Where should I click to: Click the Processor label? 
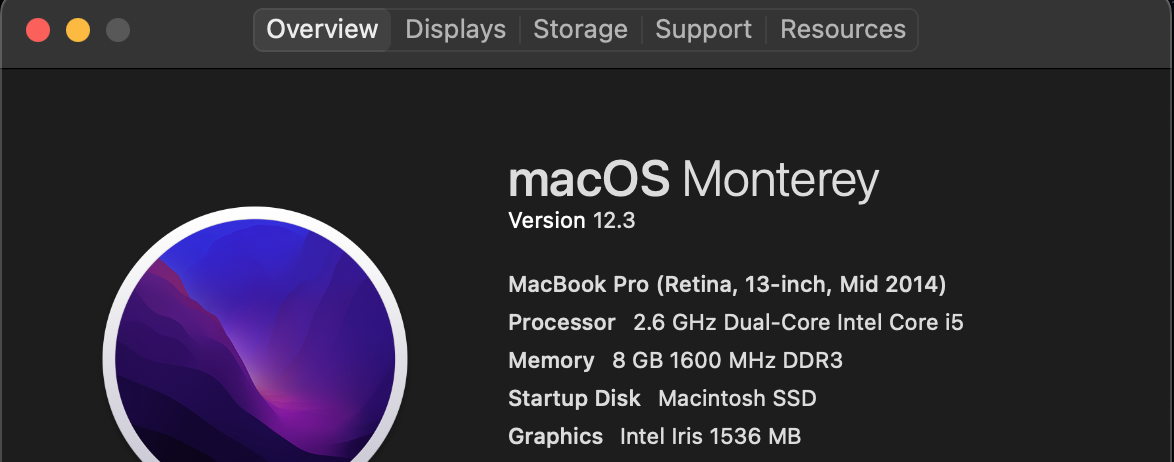[561, 322]
